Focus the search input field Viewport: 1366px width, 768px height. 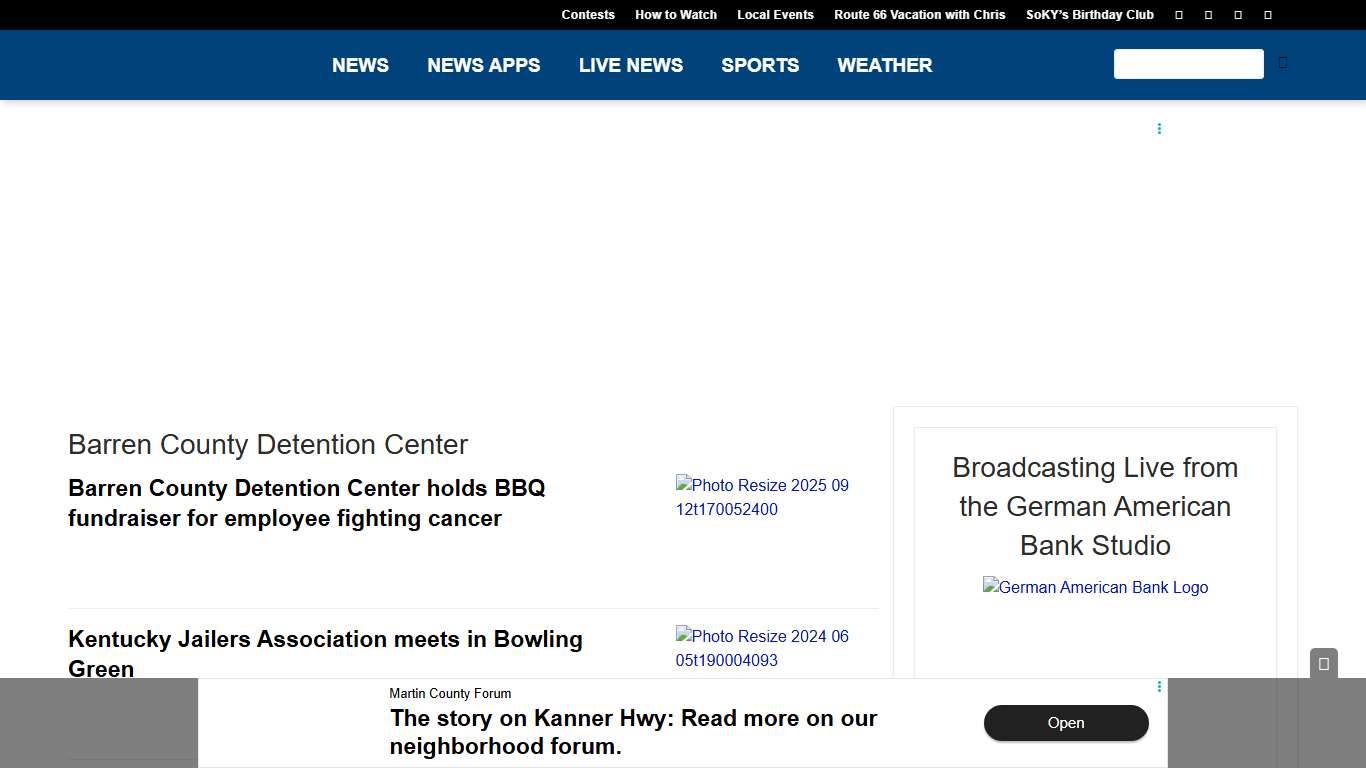(1188, 64)
